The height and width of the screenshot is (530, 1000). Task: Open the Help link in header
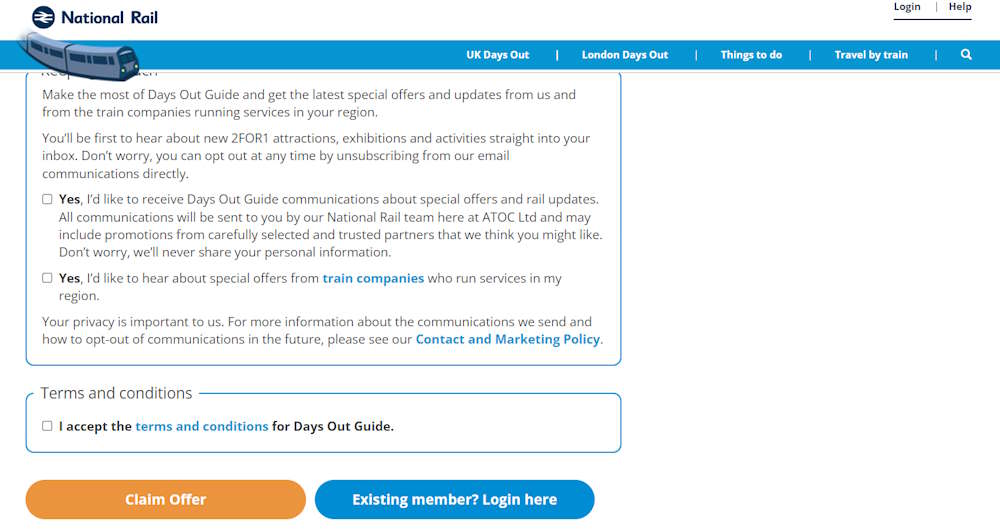click(x=960, y=7)
